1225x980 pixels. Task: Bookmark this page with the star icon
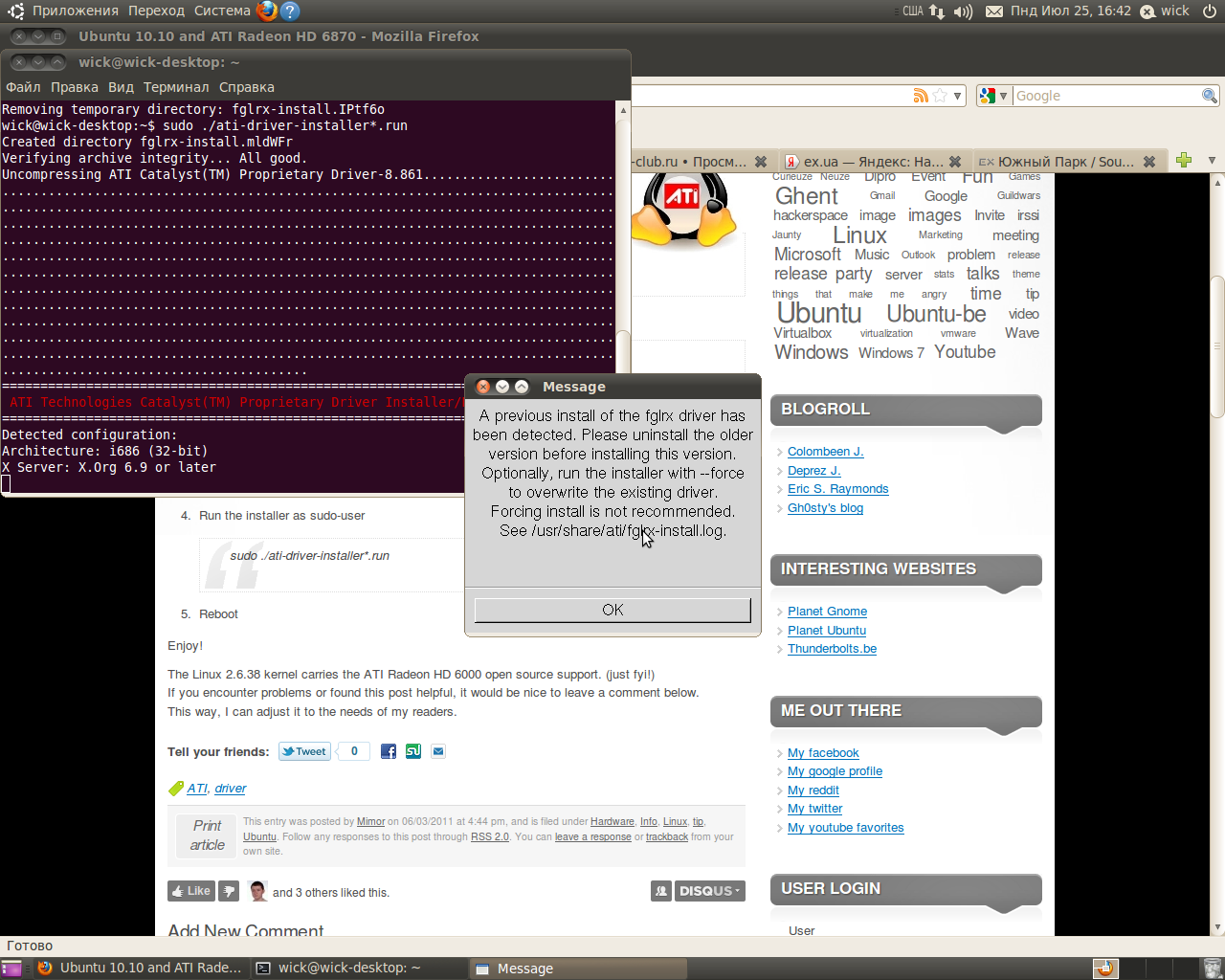pos(940,96)
